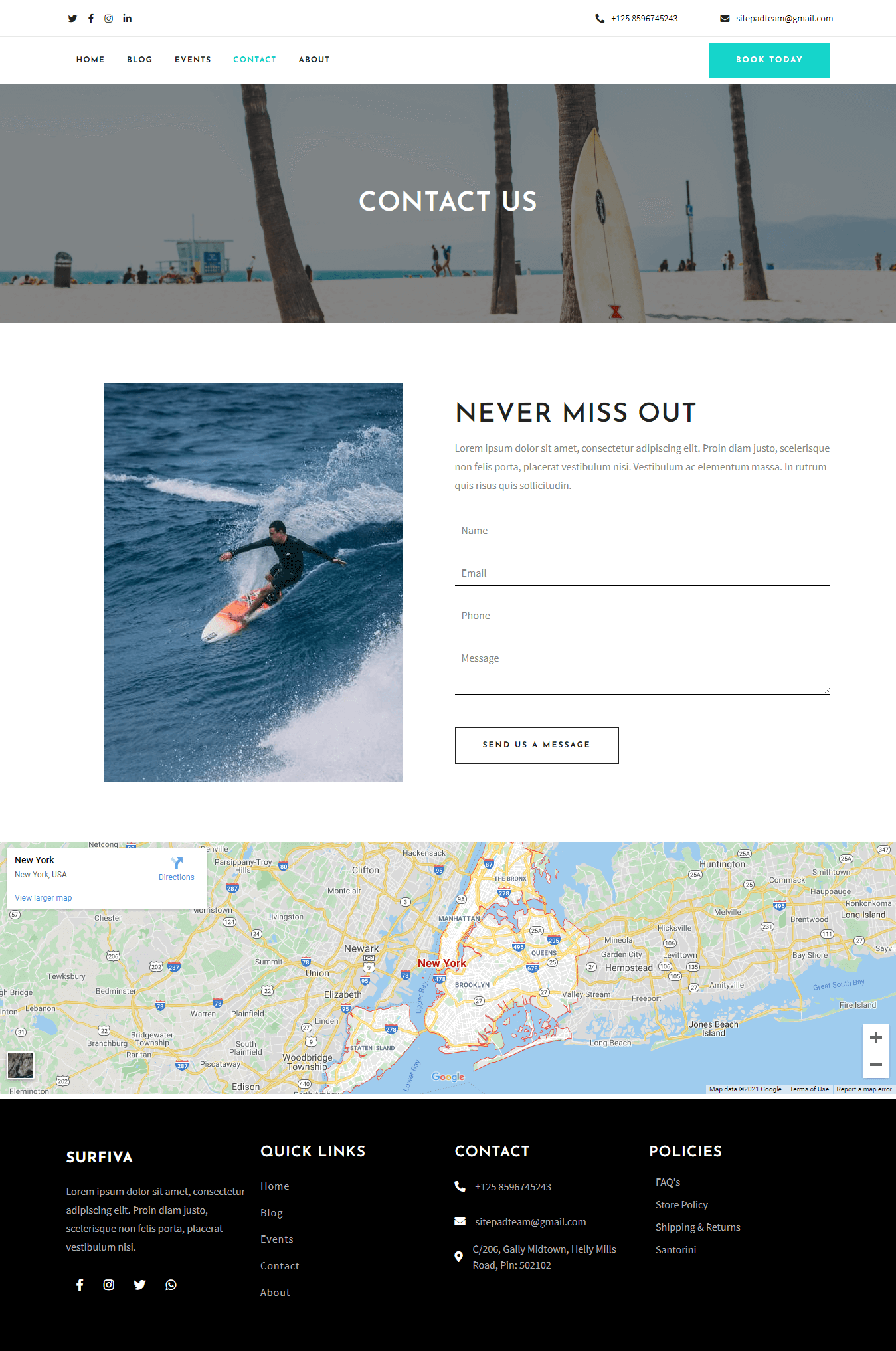Zoom out on the map
The width and height of the screenshot is (896, 1351).
click(x=876, y=1065)
